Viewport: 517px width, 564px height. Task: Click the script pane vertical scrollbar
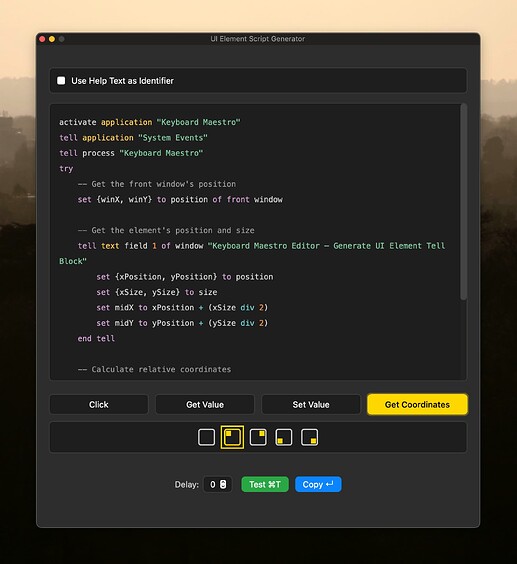click(463, 201)
